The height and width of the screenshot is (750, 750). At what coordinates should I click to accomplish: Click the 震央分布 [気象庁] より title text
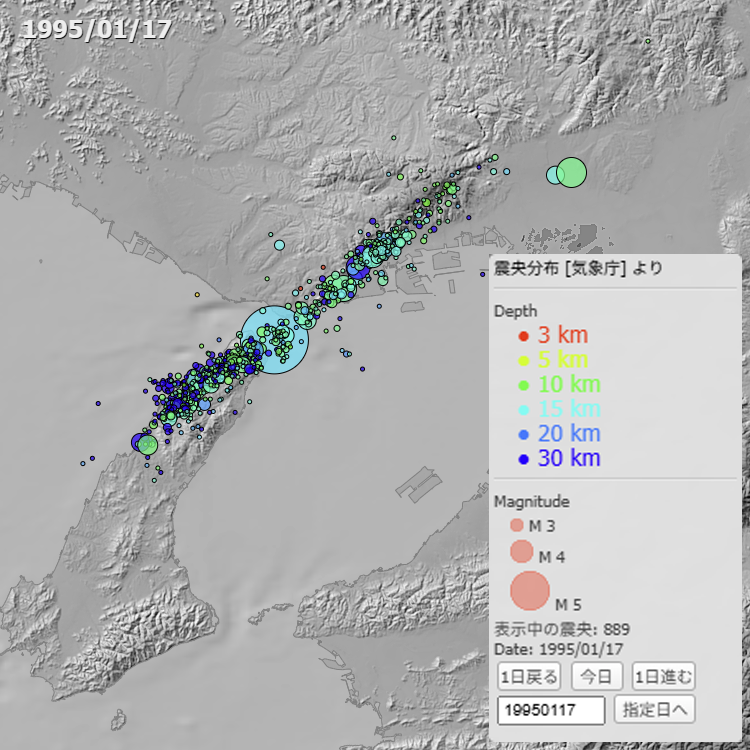tap(578, 268)
